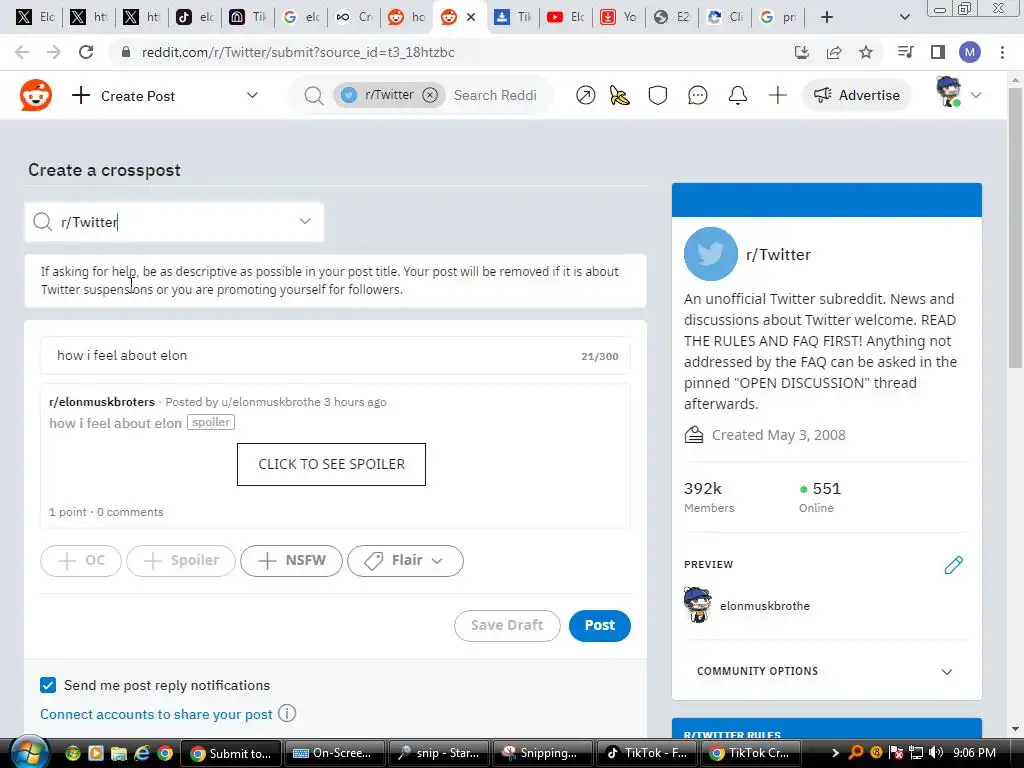Click the Advertise button
The height and width of the screenshot is (768, 1024).
(x=857, y=95)
